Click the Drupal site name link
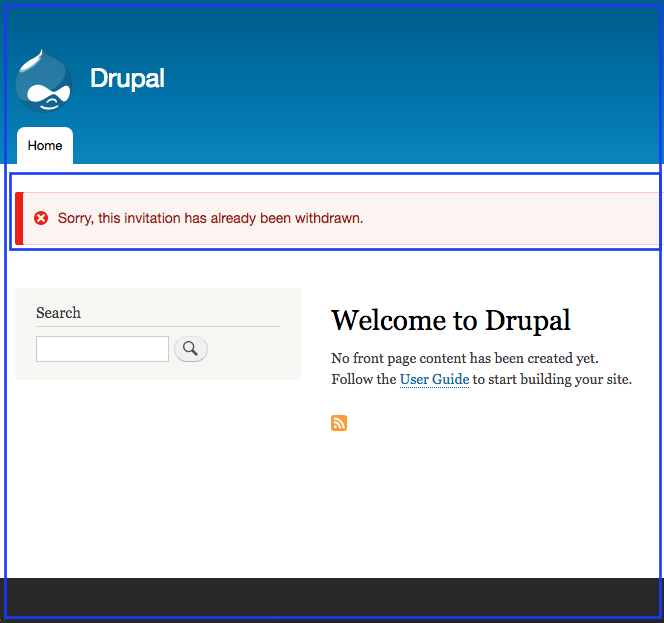The height and width of the screenshot is (623, 664). tap(127, 78)
